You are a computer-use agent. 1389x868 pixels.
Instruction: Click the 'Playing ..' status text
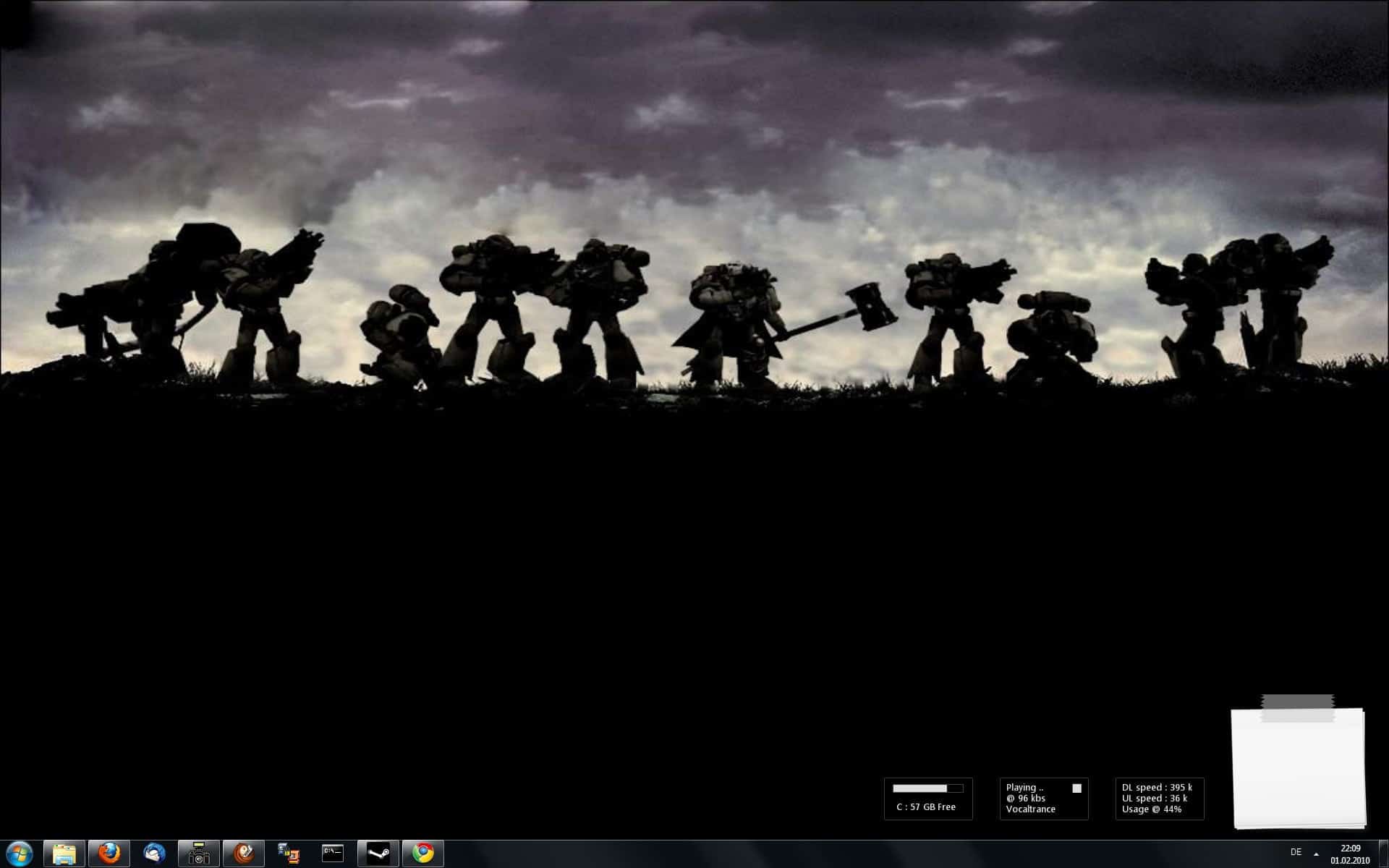(1025, 788)
